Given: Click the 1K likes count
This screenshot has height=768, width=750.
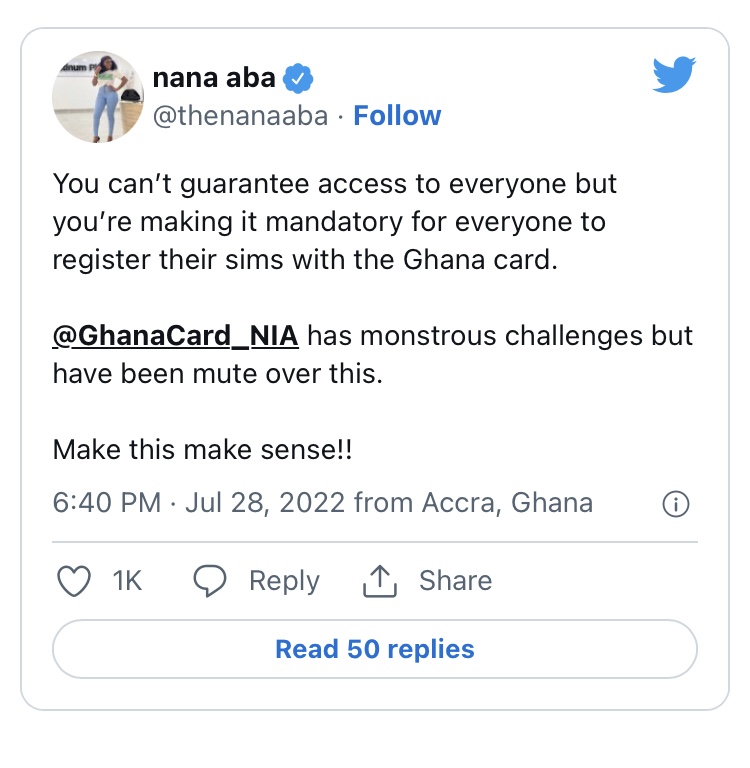Looking at the screenshot, I should tap(128, 581).
